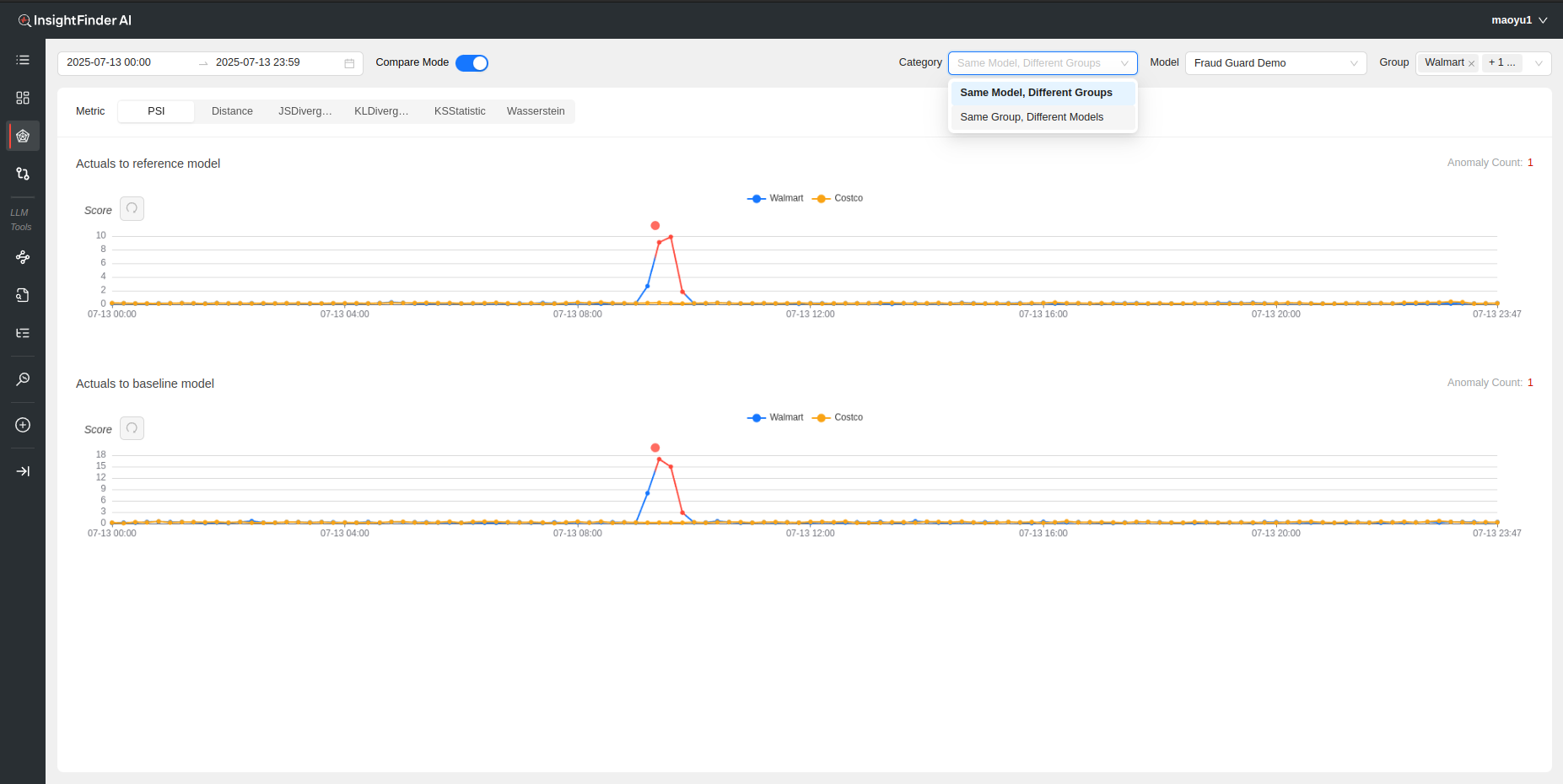Screen dimensions: 1563x784
Task: Expand sidebar with the arrow-to-bar icon
Action: (x=23, y=471)
